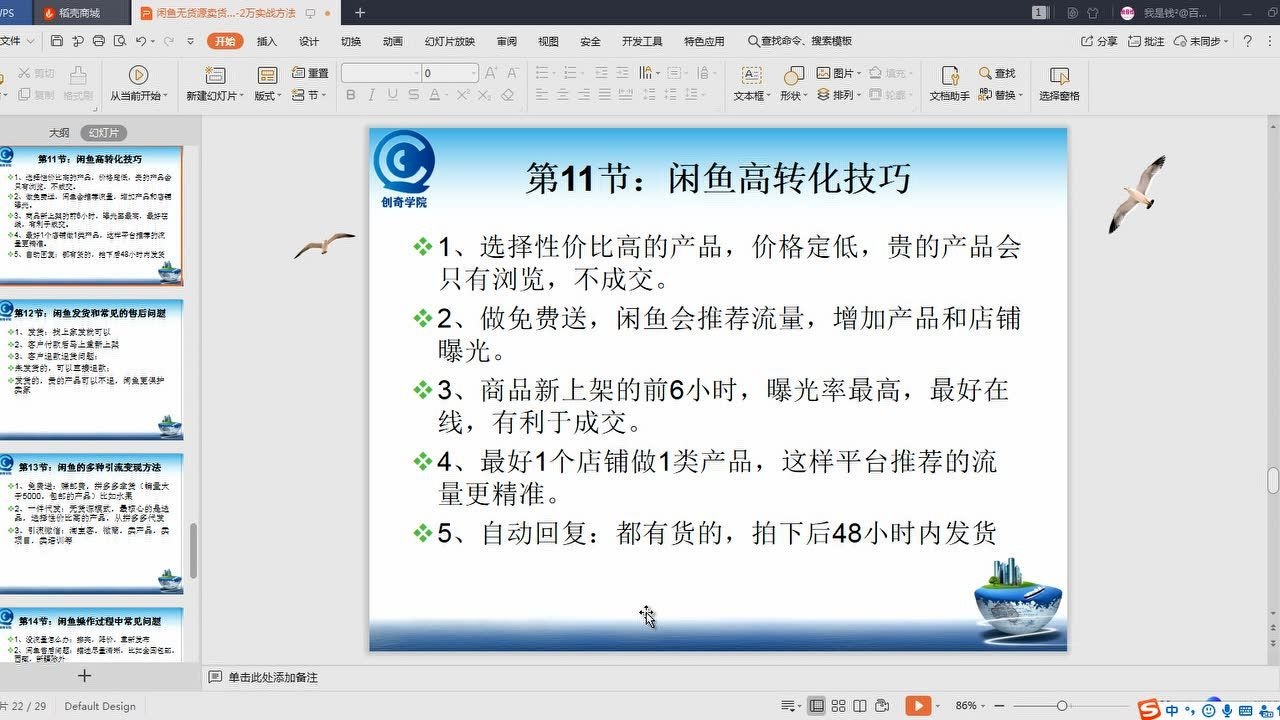
Task: Open the Transitions (切换) ribbon tab
Action: (351, 41)
